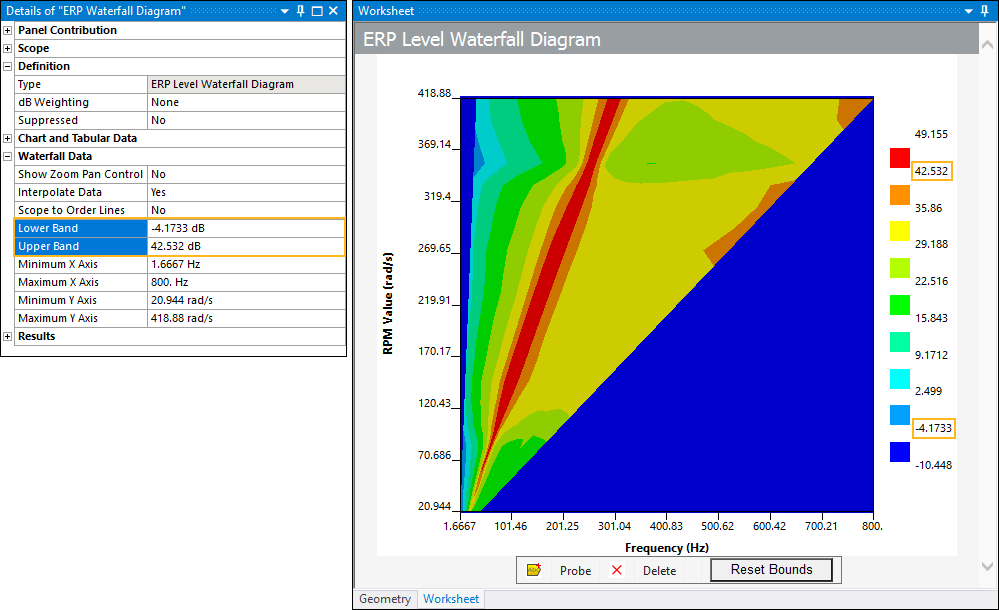Click legend value 15.843

931,318
